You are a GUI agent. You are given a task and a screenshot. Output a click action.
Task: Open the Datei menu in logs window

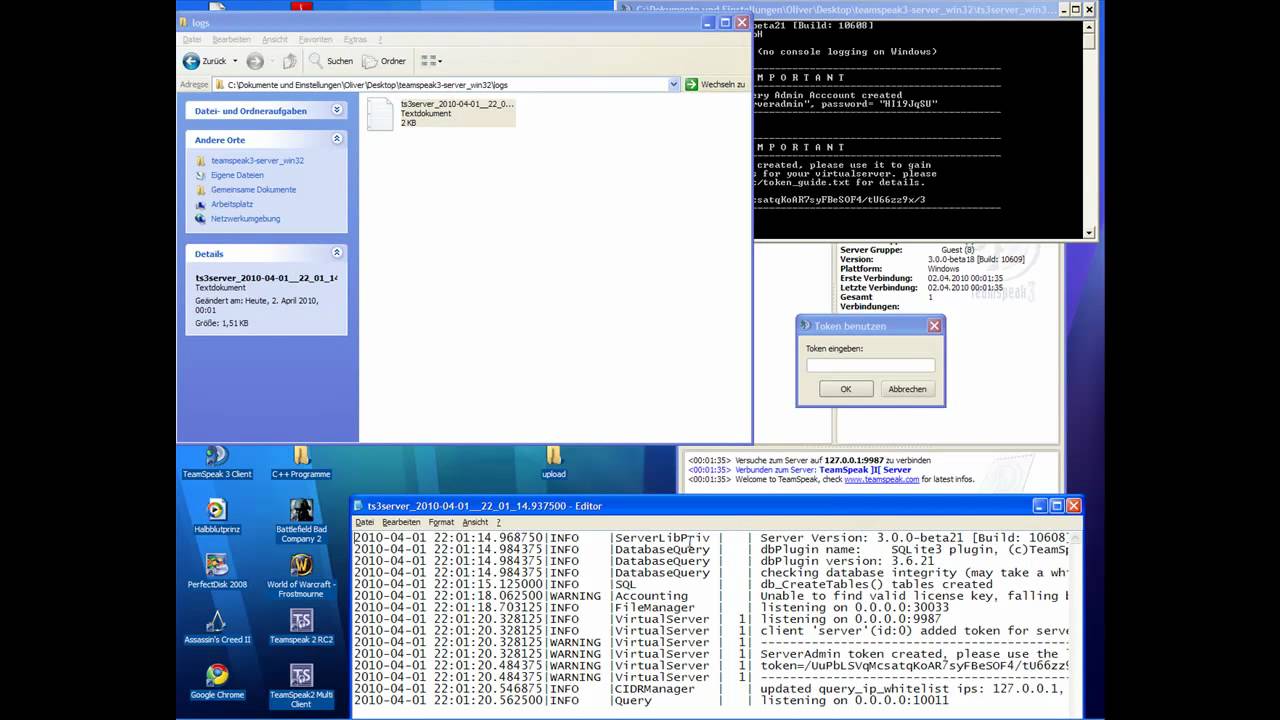pos(191,40)
